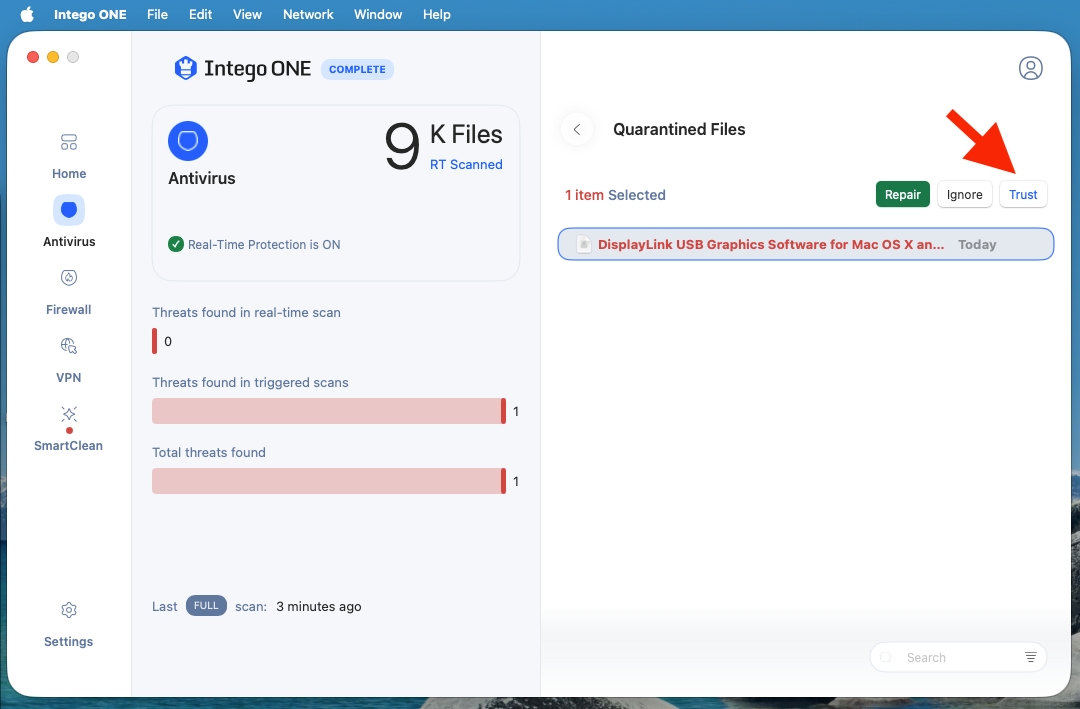Click the '1 item Selected' text
Image resolution: width=1080 pixels, height=709 pixels.
[x=615, y=195]
